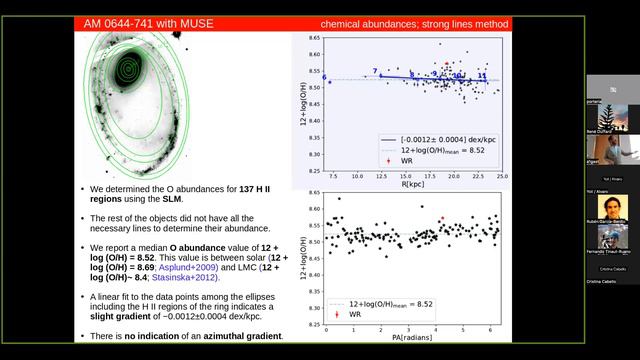Click the PA[radians] axis label

point(412,338)
